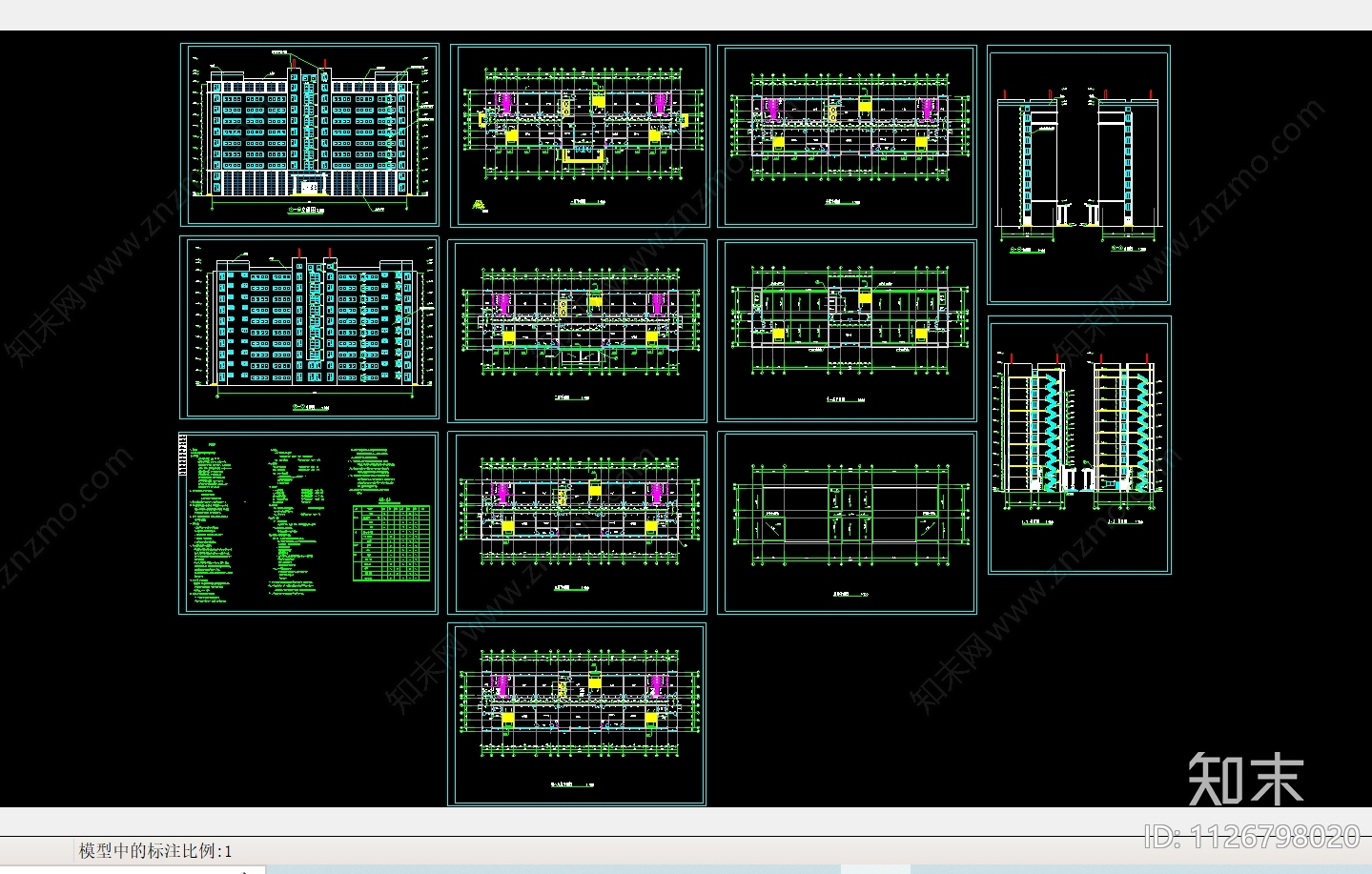Select the middle plan drawing second row
Viewport: 1372px width, 874px height.
coord(579,329)
